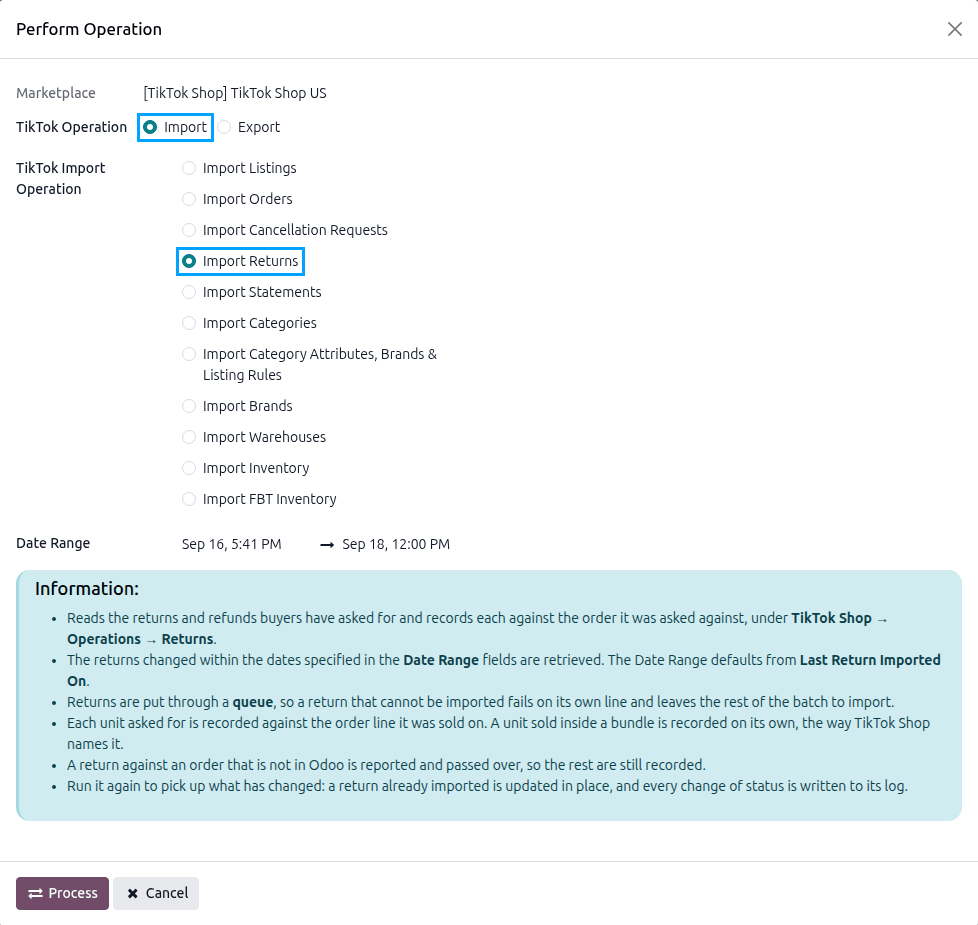
Task: Edit the start date Sep 16, 5:41 PM
Action: (231, 545)
